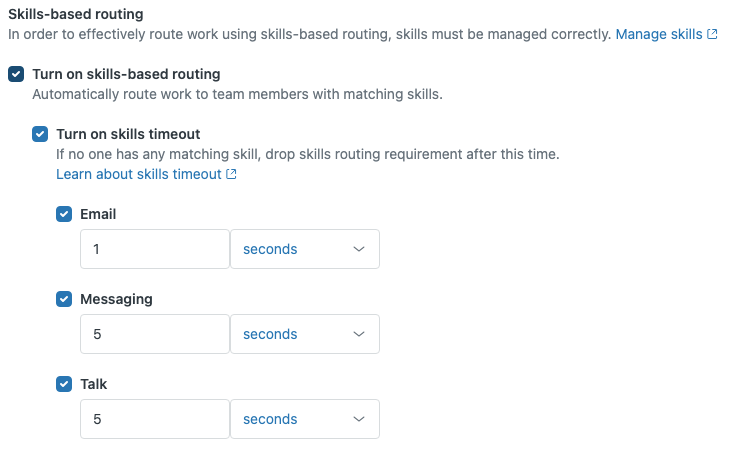The width and height of the screenshot is (729, 451).
Task: Click the Email timeout value field
Action: pos(155,249)
